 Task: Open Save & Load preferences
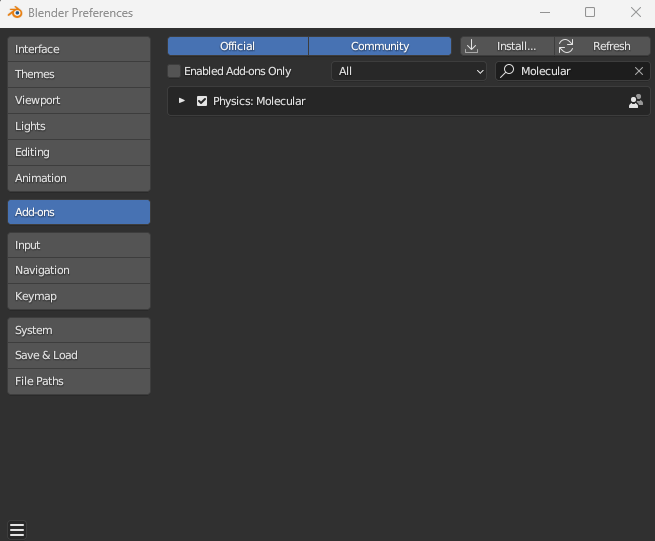(x=79, y=355)
